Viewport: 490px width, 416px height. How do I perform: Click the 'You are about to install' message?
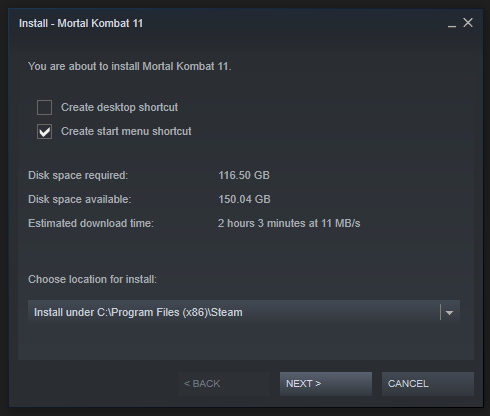pyautogui.click(x=129, y=66)
